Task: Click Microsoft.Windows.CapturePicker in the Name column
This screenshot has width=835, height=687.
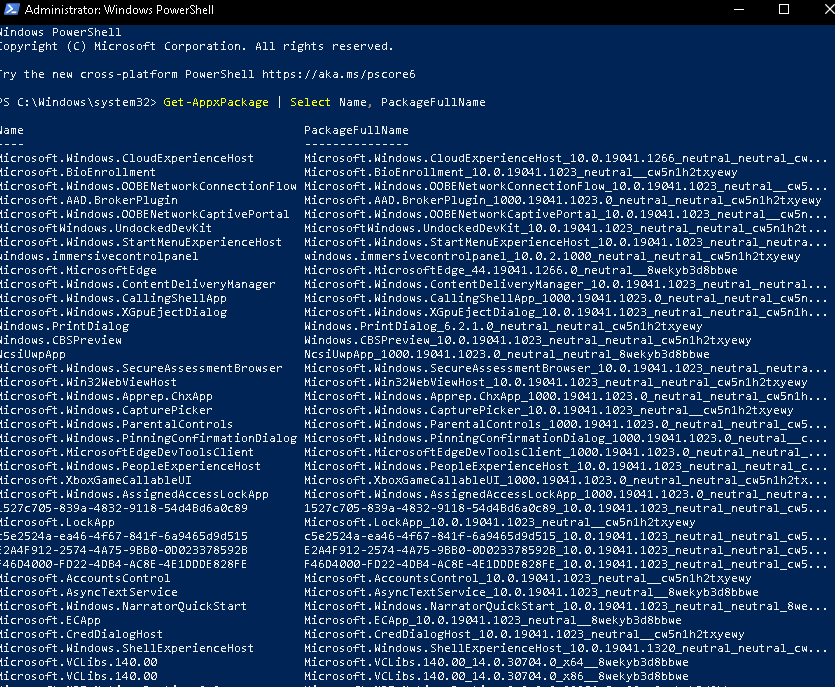Action: click(x=107, y=410)
